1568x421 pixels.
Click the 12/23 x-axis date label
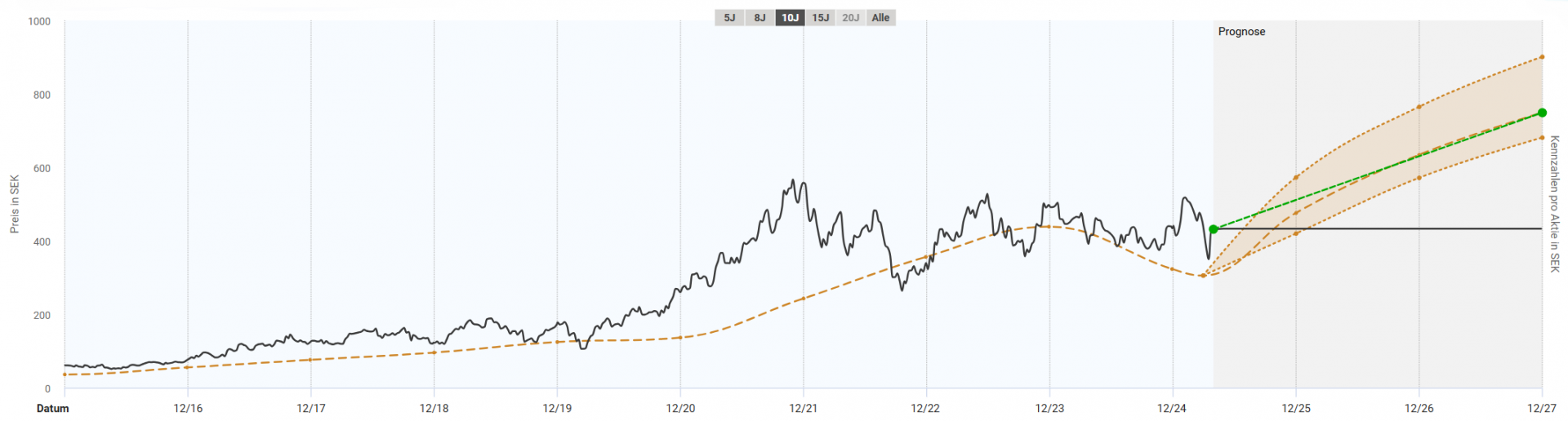(x=1049, y=408)
